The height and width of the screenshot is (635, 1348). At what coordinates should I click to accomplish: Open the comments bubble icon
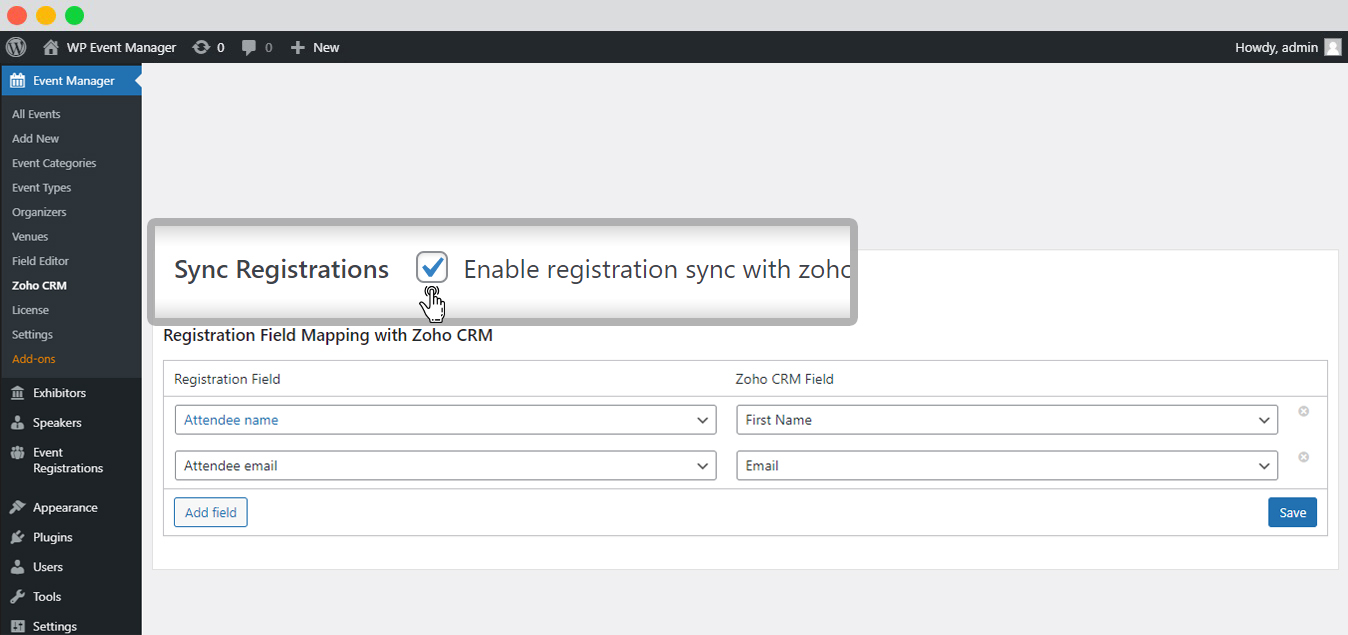[250, 47]
